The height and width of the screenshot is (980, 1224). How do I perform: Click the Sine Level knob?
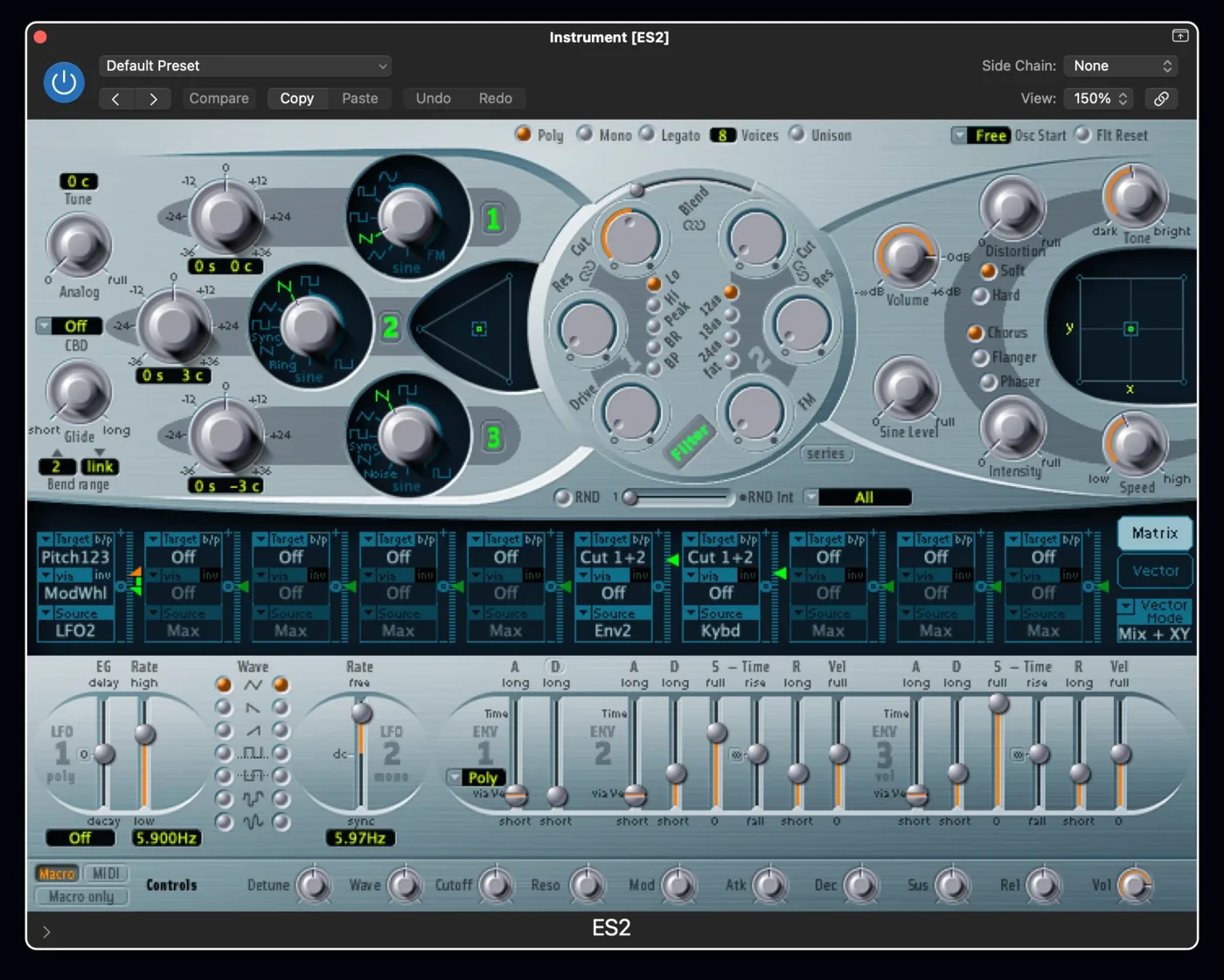coord(907,388)
